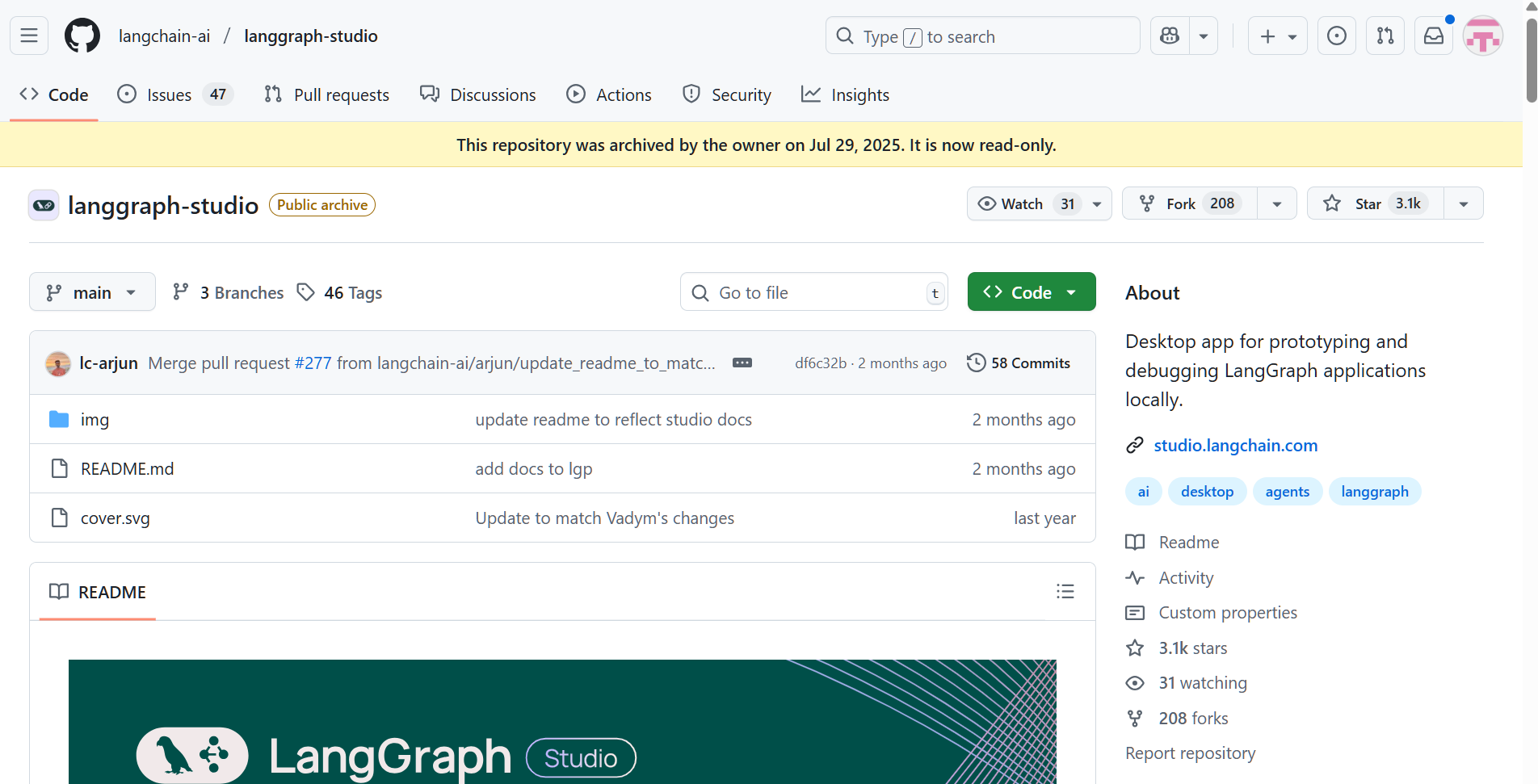Click the search bar
The width and height of the screenshot is (1538, 784).
click(x=982, y=36)
